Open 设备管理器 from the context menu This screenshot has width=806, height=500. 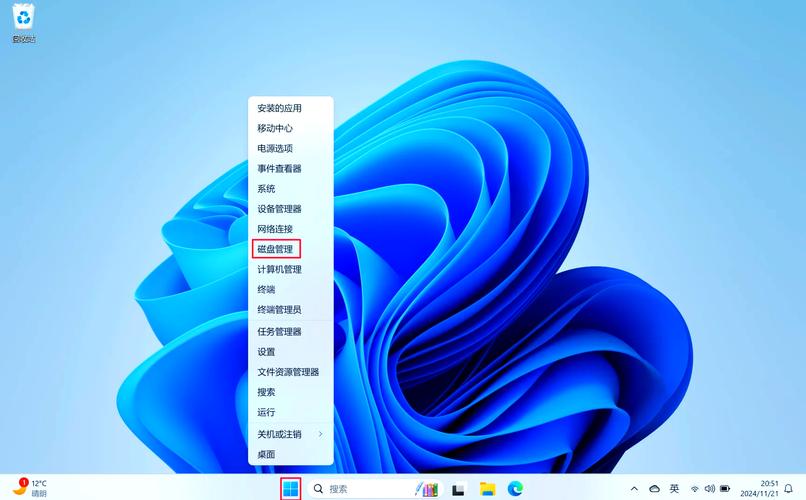(279, 209)
